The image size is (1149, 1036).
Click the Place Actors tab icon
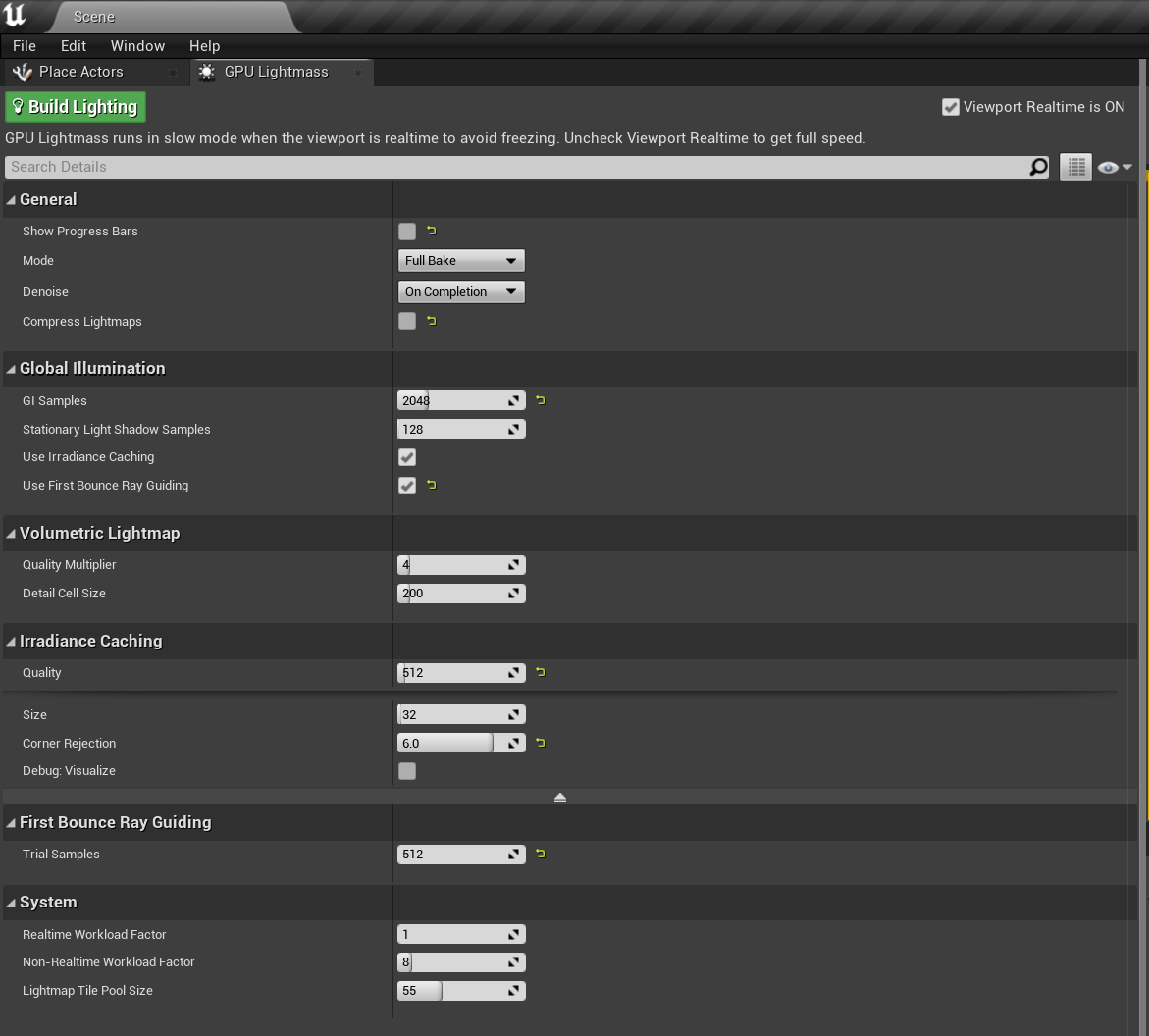point(23,72)
